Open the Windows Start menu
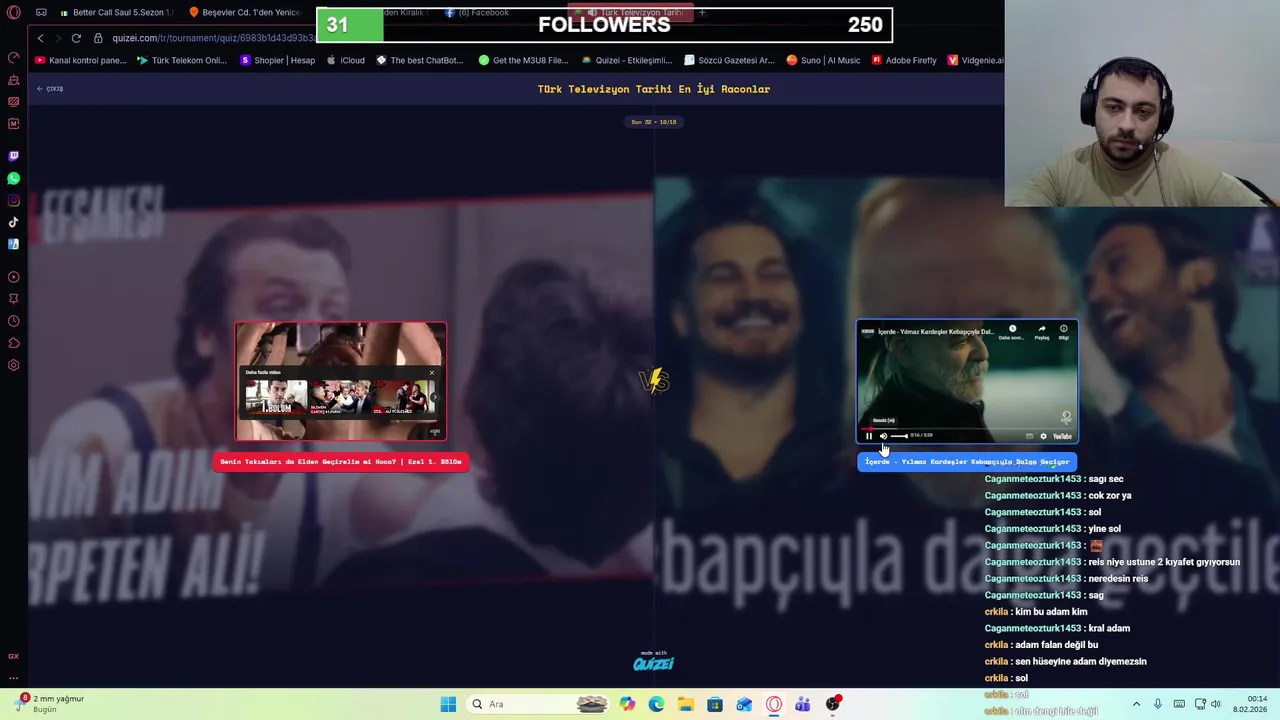 [x=448, y=704]
